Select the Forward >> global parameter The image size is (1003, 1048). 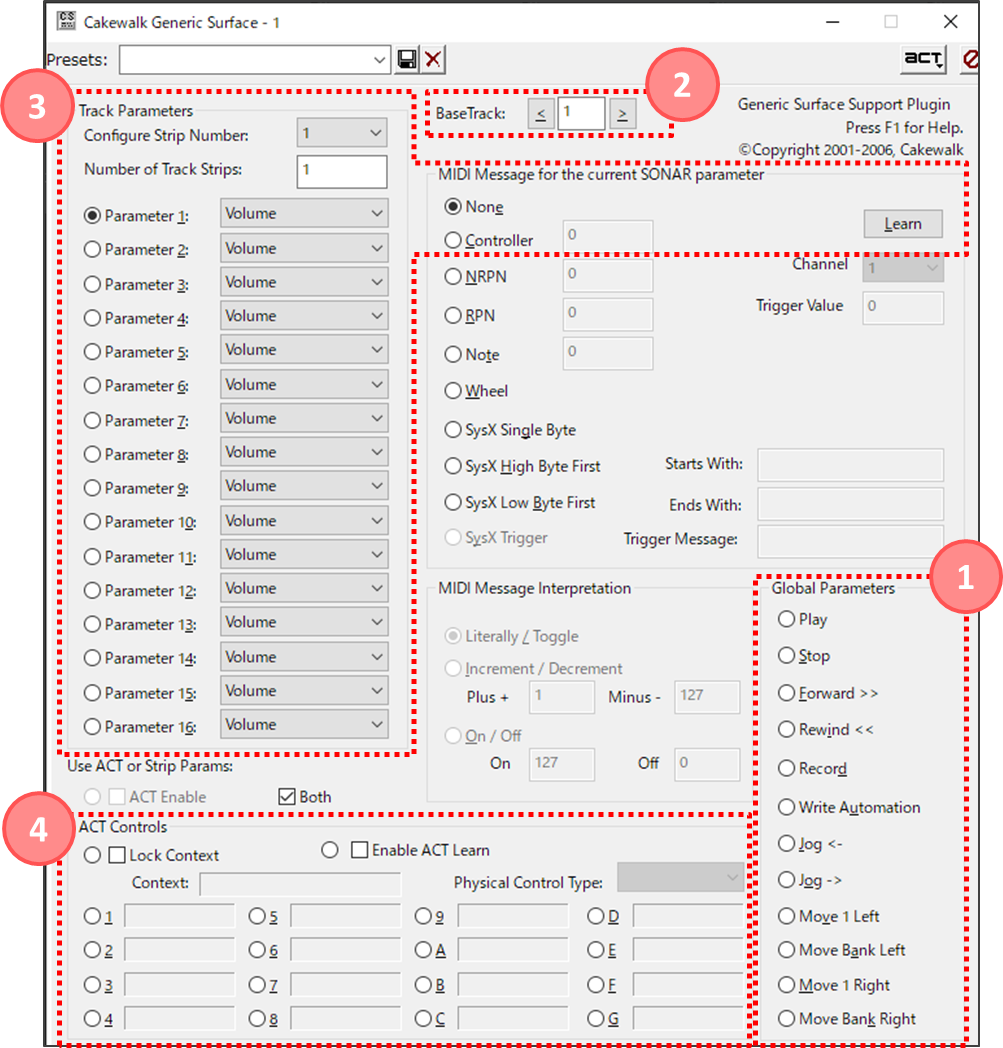click(x=786, y=693)
